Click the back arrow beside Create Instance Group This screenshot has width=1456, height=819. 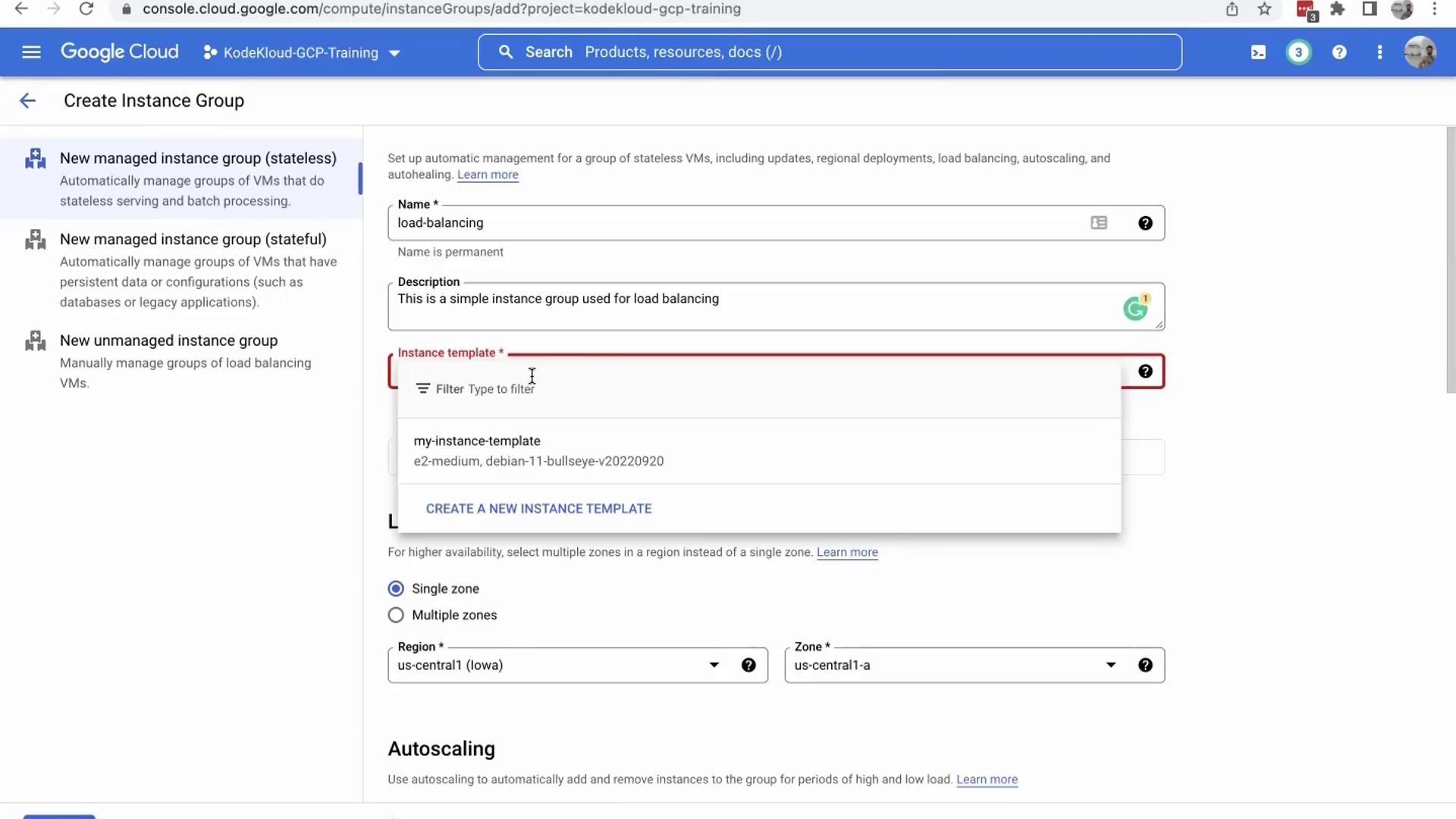(x=27, y=101)
